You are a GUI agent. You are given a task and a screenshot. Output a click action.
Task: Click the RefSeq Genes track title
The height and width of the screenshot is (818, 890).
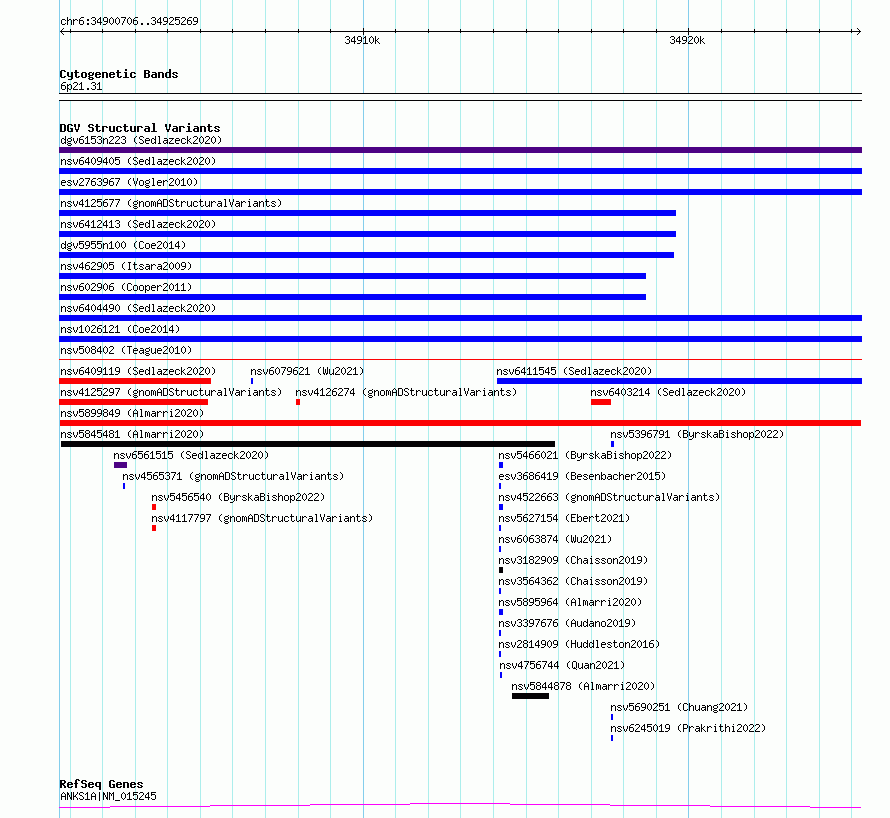point(101,784)
